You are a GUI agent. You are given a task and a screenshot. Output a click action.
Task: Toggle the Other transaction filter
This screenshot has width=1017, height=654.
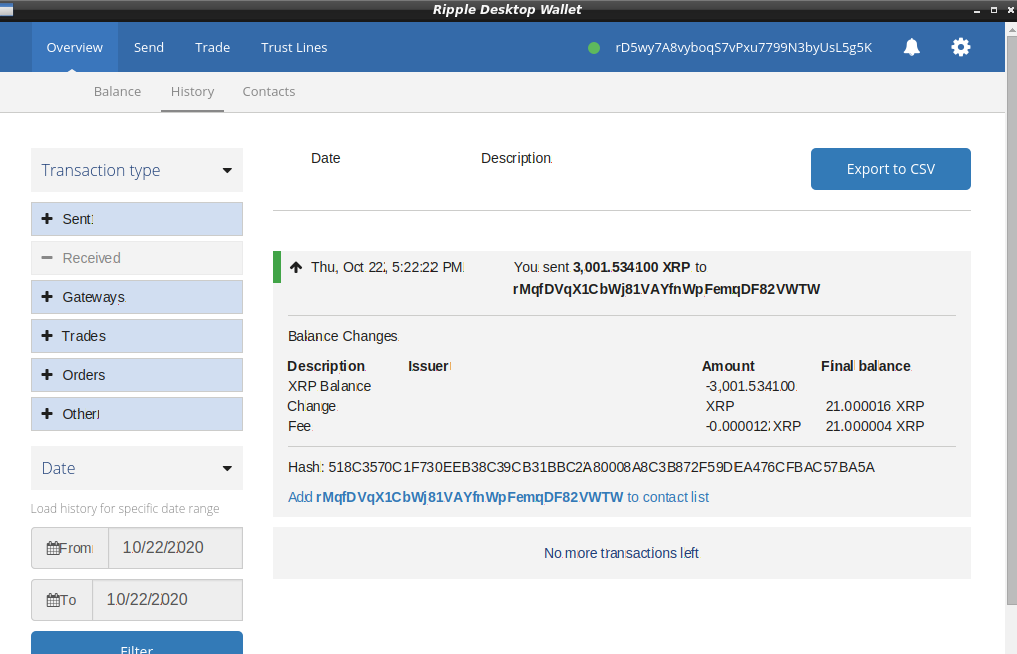coord(137,413)
